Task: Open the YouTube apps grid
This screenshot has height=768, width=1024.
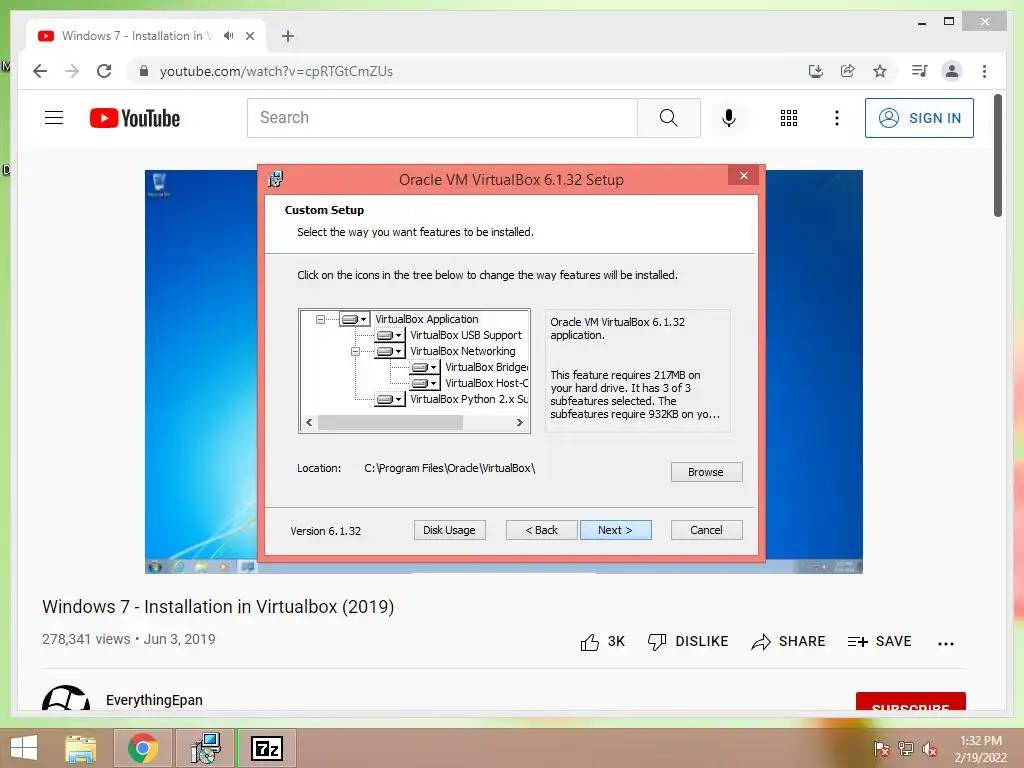Action: (789, 118)
